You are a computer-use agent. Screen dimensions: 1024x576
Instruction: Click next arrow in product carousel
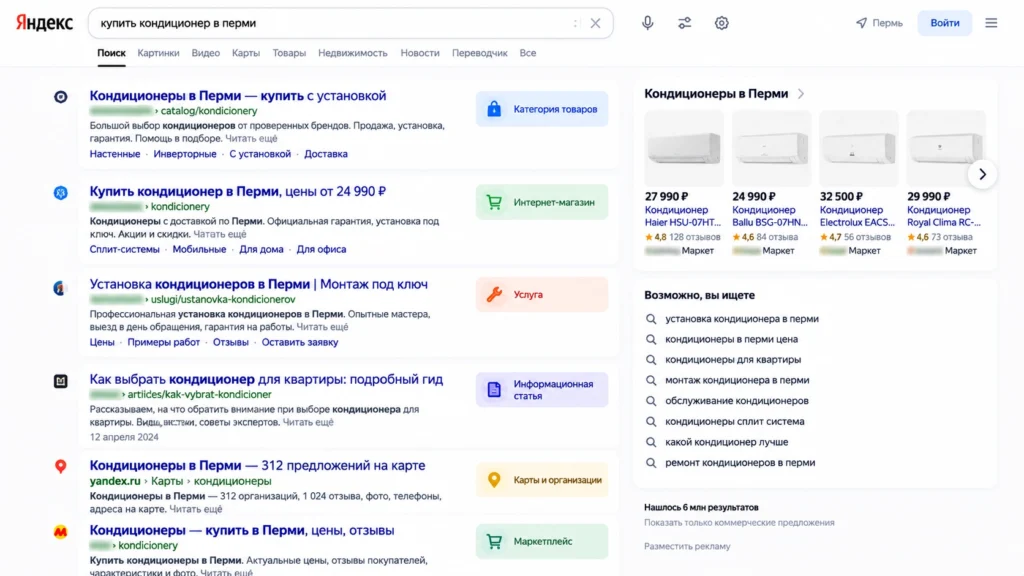[x=982, y=174]
